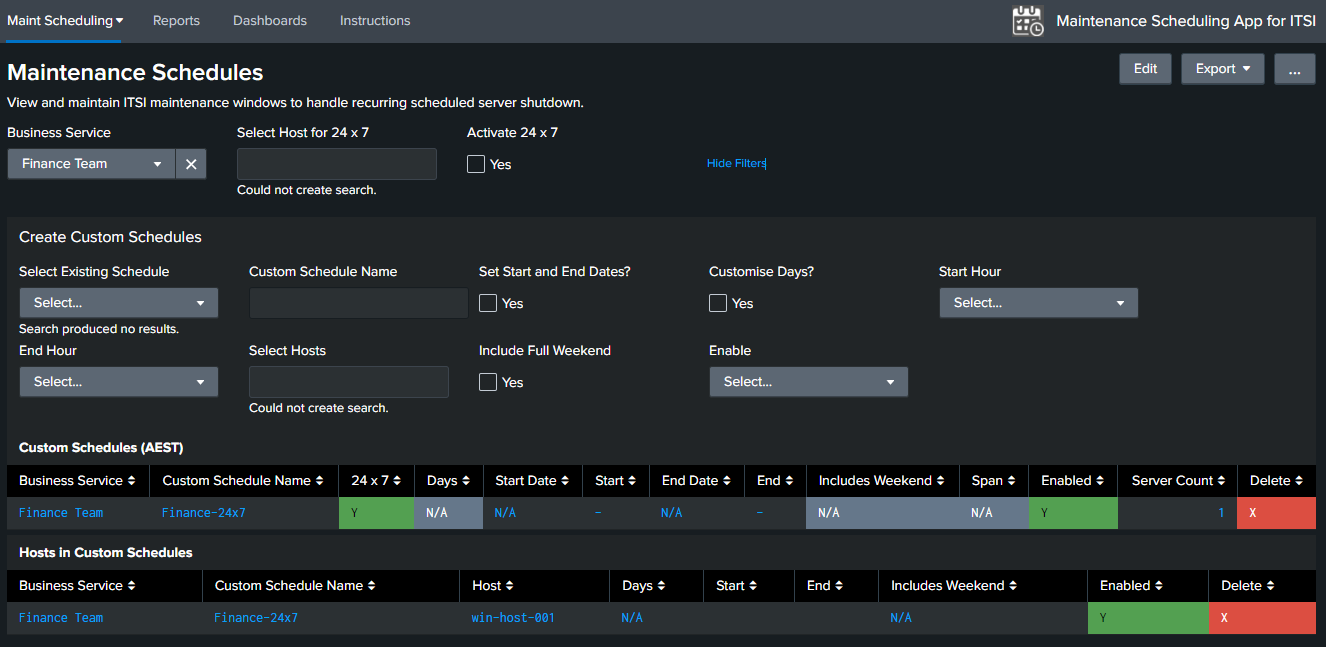Open the Business Service Finance Team dropdown
1326x647 pixels.
[x=91, y=164]
